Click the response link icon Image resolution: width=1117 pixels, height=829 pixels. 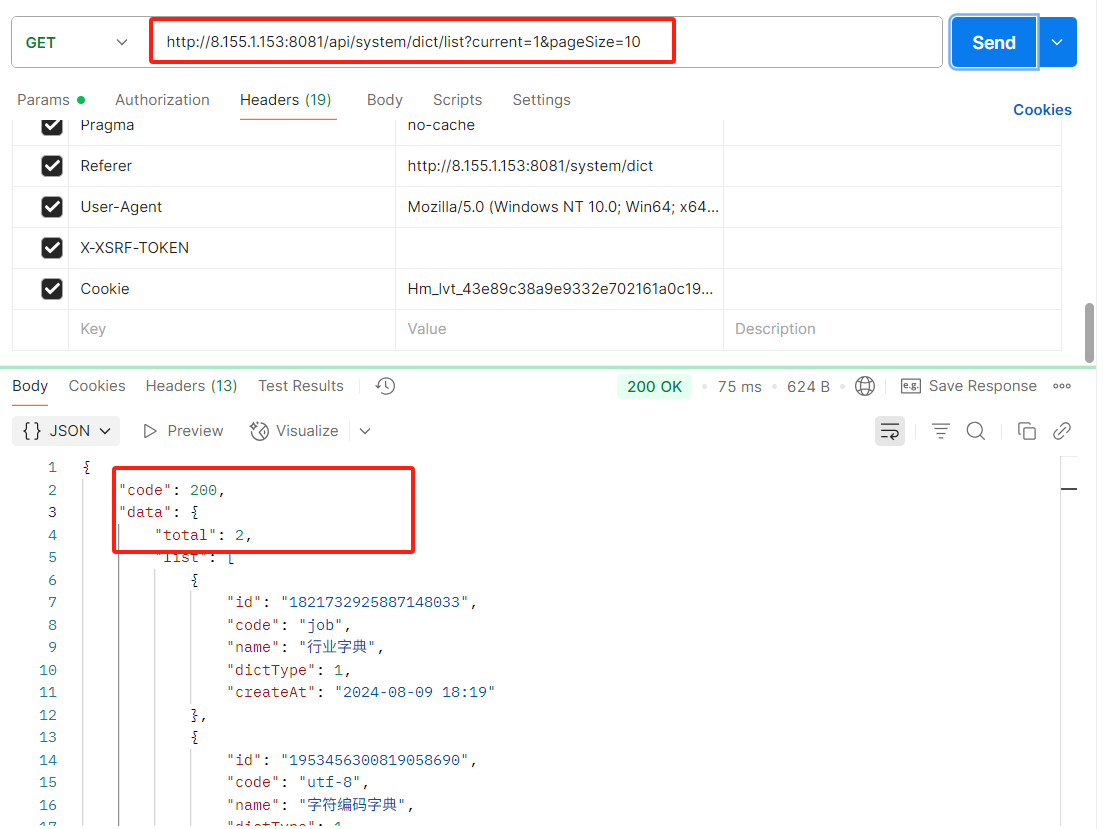pyautogui.click(x=1061, y=431)
